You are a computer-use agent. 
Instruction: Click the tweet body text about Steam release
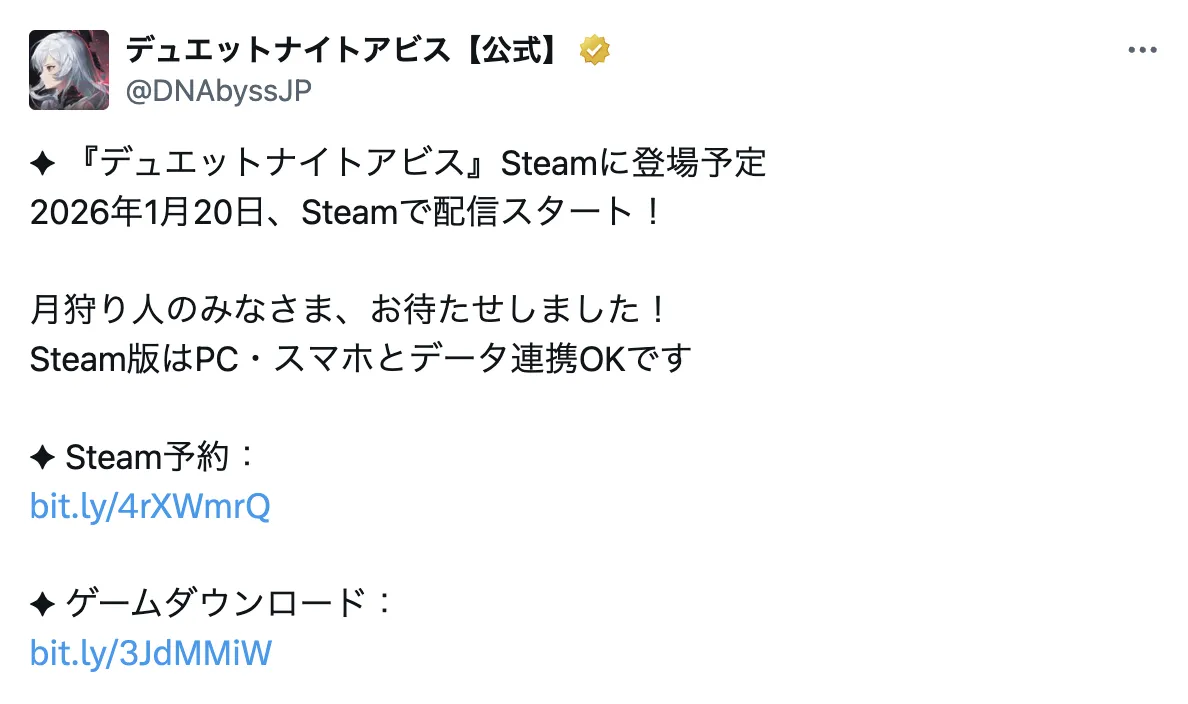click(x=400, y=163)
